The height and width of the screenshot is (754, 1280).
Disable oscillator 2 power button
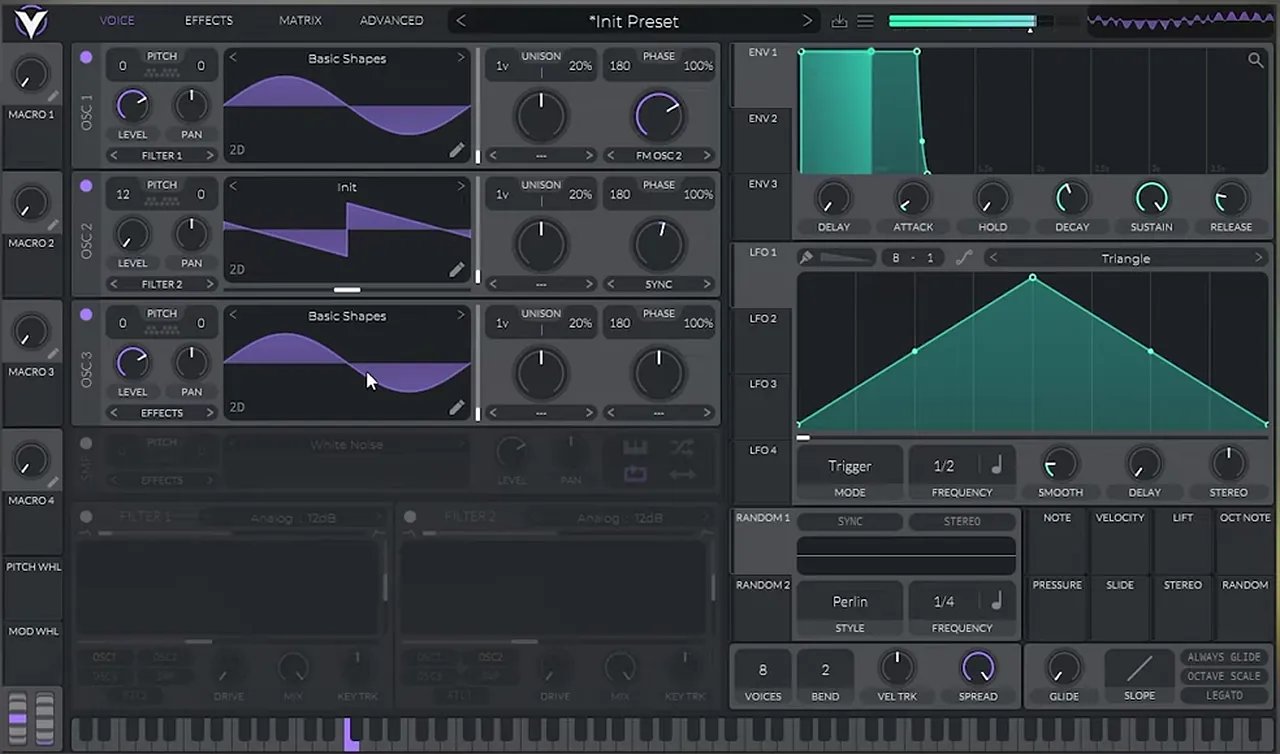coord(86,186)
